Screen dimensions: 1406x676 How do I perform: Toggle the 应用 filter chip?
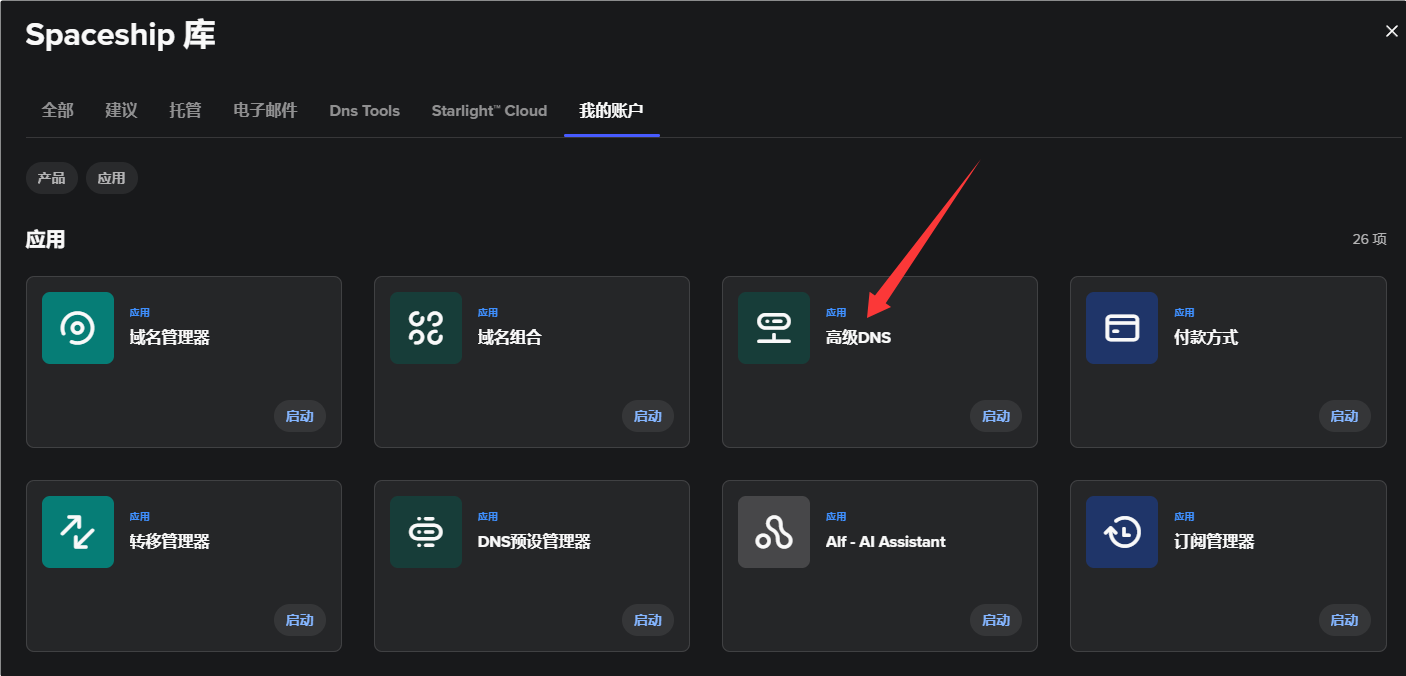click(112, 178)
